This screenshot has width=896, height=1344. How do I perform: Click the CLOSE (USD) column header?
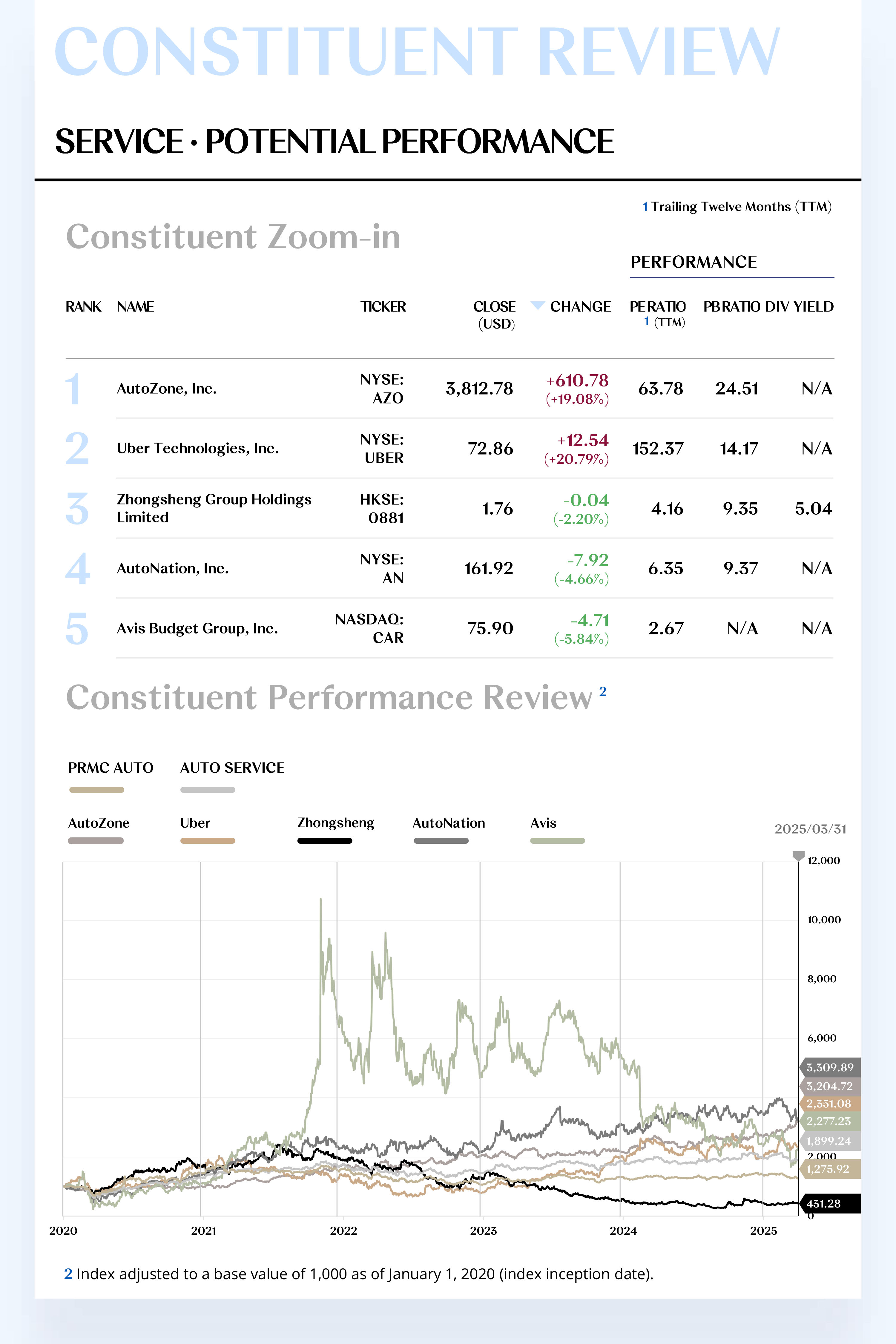point(495,315)
